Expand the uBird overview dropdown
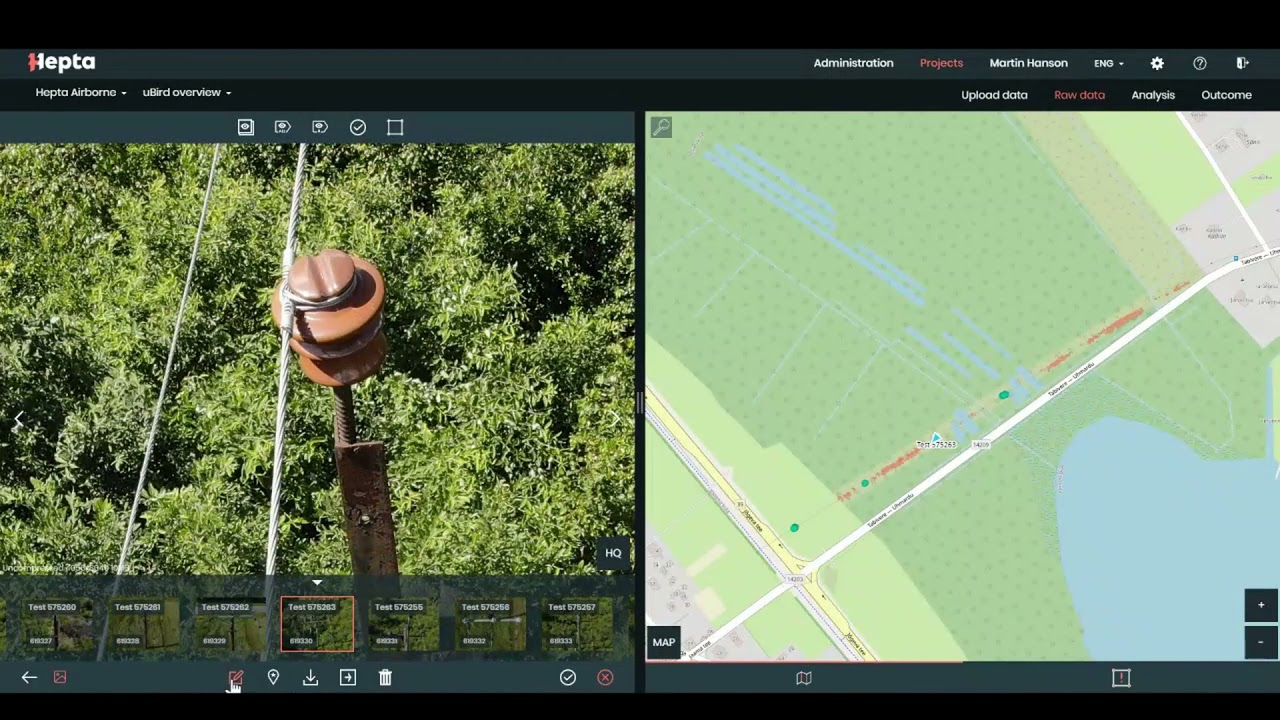The height and width of the screenshot is (720, 1280). pyautogui.click(x=187, y=93)
